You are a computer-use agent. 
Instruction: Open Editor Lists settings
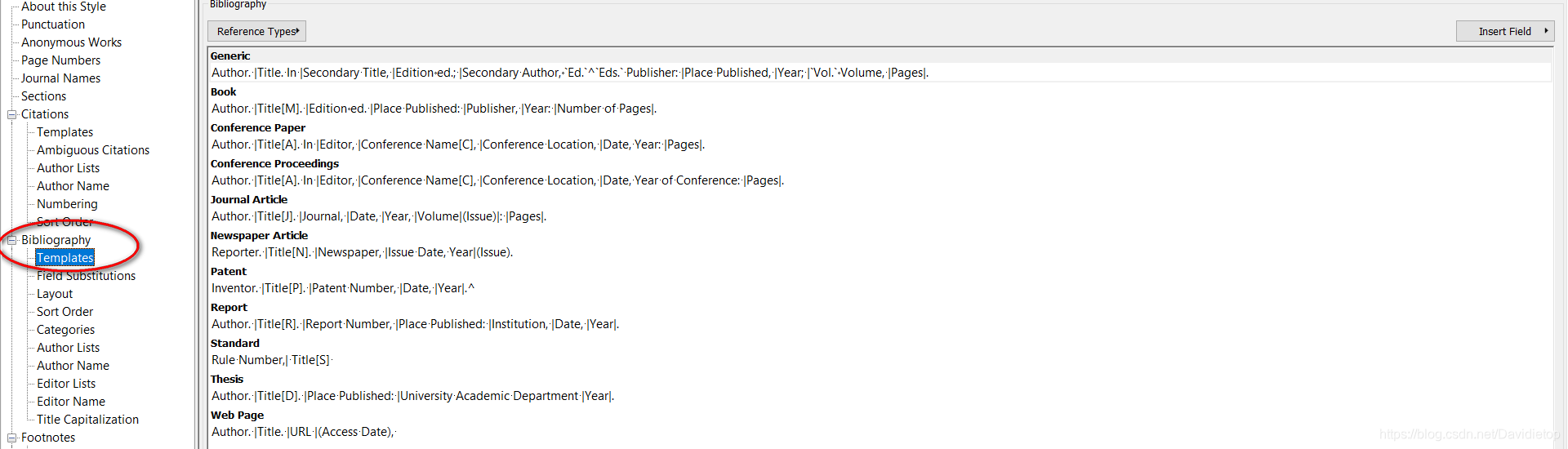point(66,384)
